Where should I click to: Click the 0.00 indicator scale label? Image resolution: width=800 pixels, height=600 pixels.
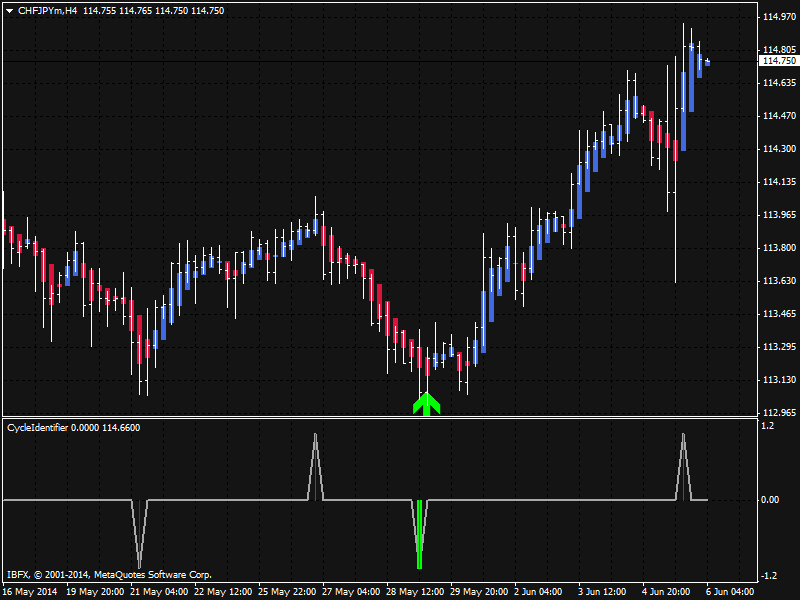[770, 499]
